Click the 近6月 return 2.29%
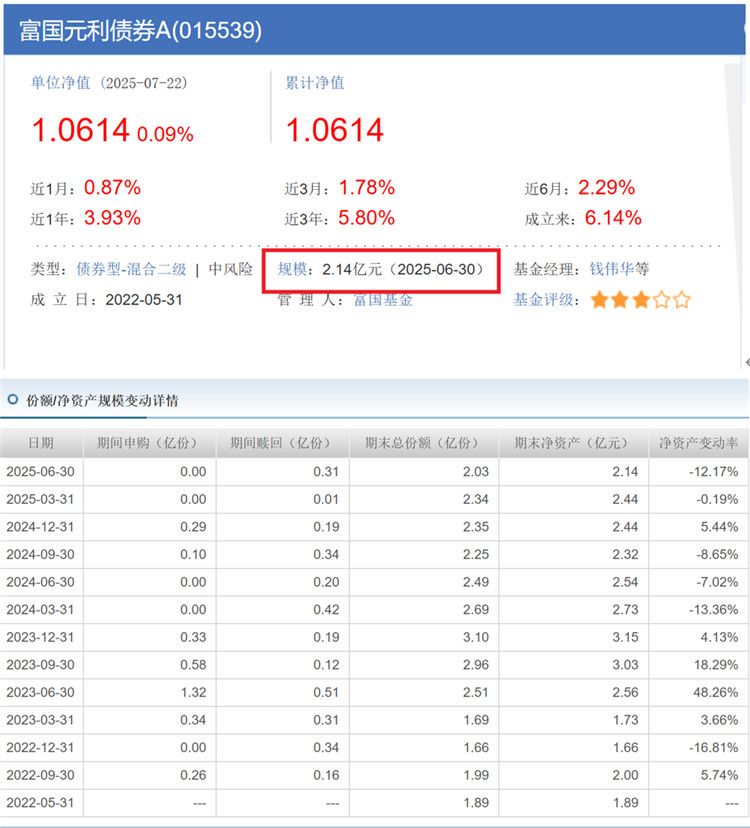The image size is (750, 828). (x=606, y=187)
